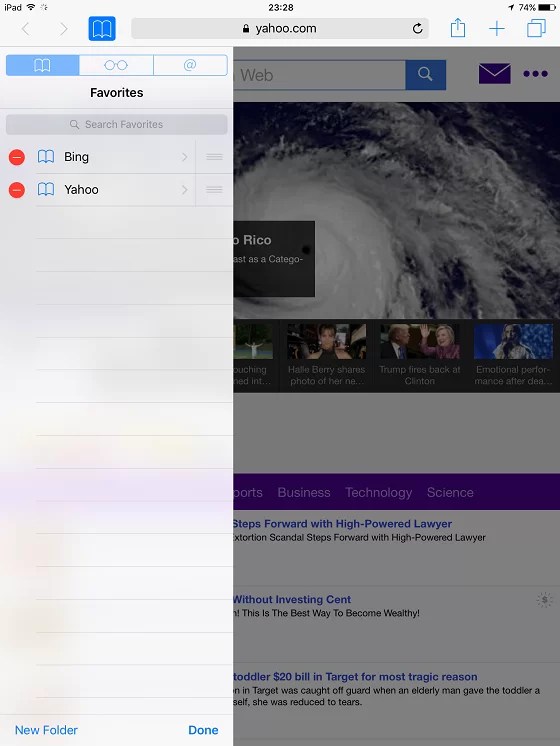The width and height of the screenshot is (560, 746).
Task: Tap the battery indicator in status bar
Action: point(547,7)
